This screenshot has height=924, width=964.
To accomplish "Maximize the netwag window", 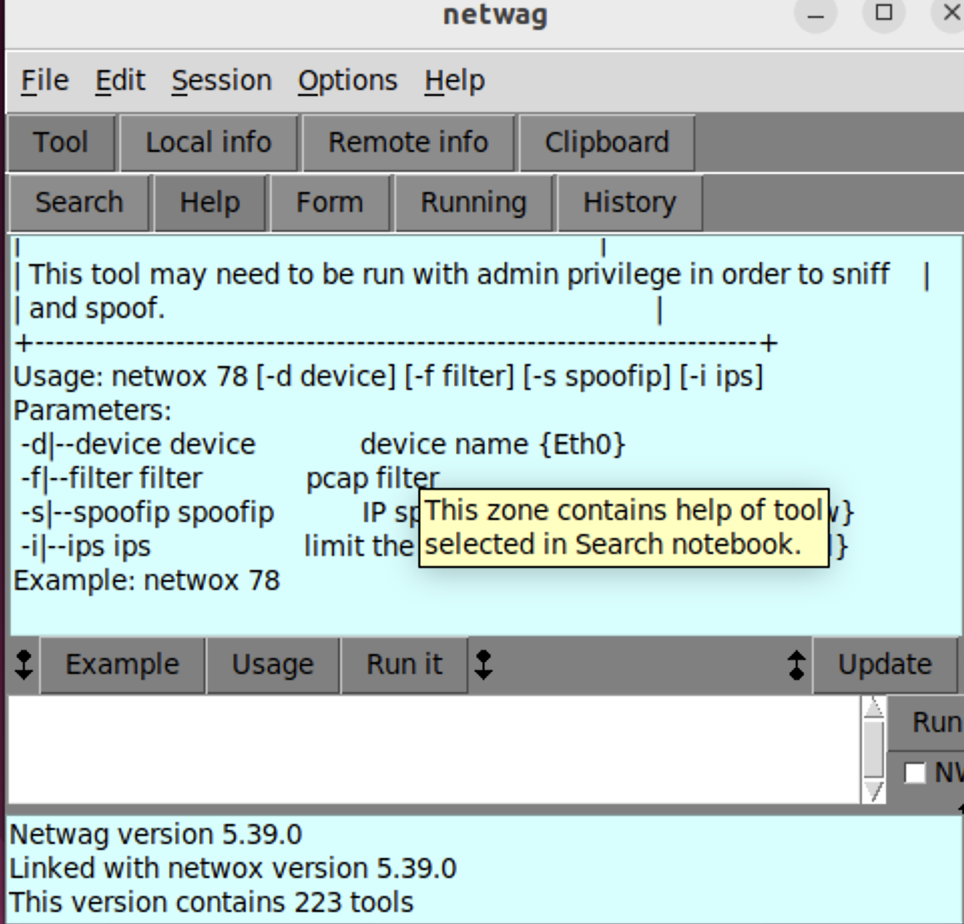I will coord(883,13).
